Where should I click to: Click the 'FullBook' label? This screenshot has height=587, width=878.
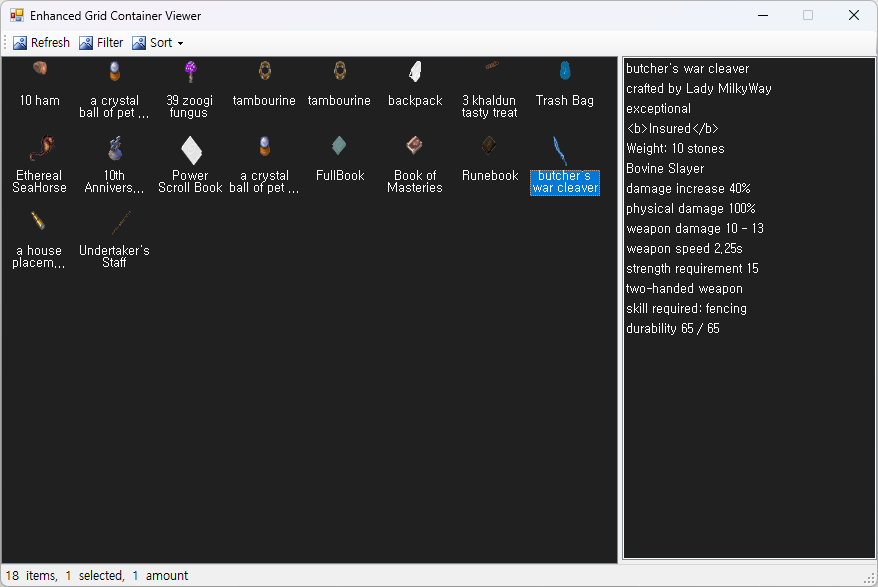tap(340, 176)
